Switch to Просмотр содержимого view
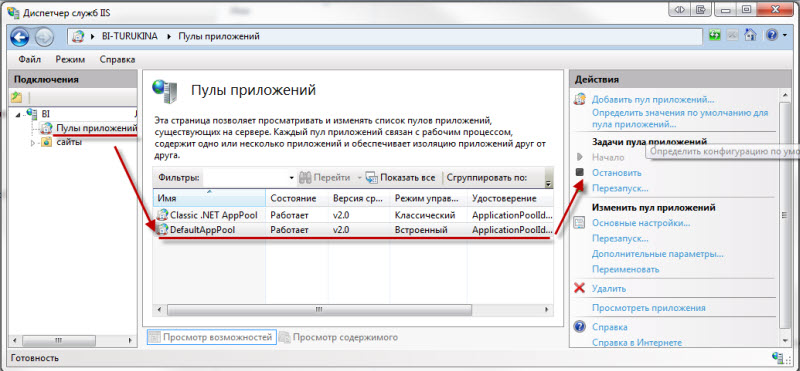The height and width of the screenshot is (371, 800). 339,337
